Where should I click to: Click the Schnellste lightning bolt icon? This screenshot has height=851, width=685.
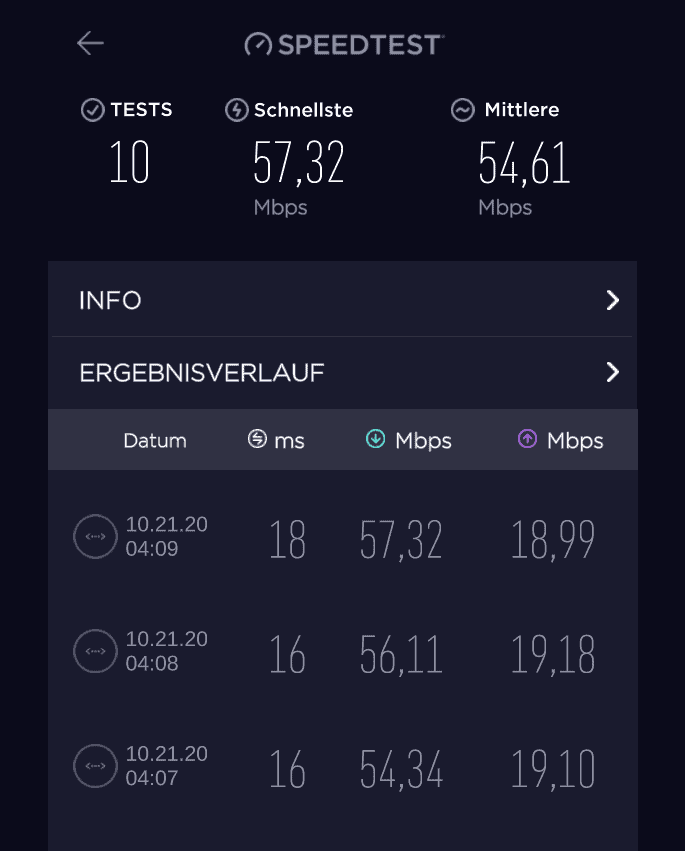tap(237, 110)
